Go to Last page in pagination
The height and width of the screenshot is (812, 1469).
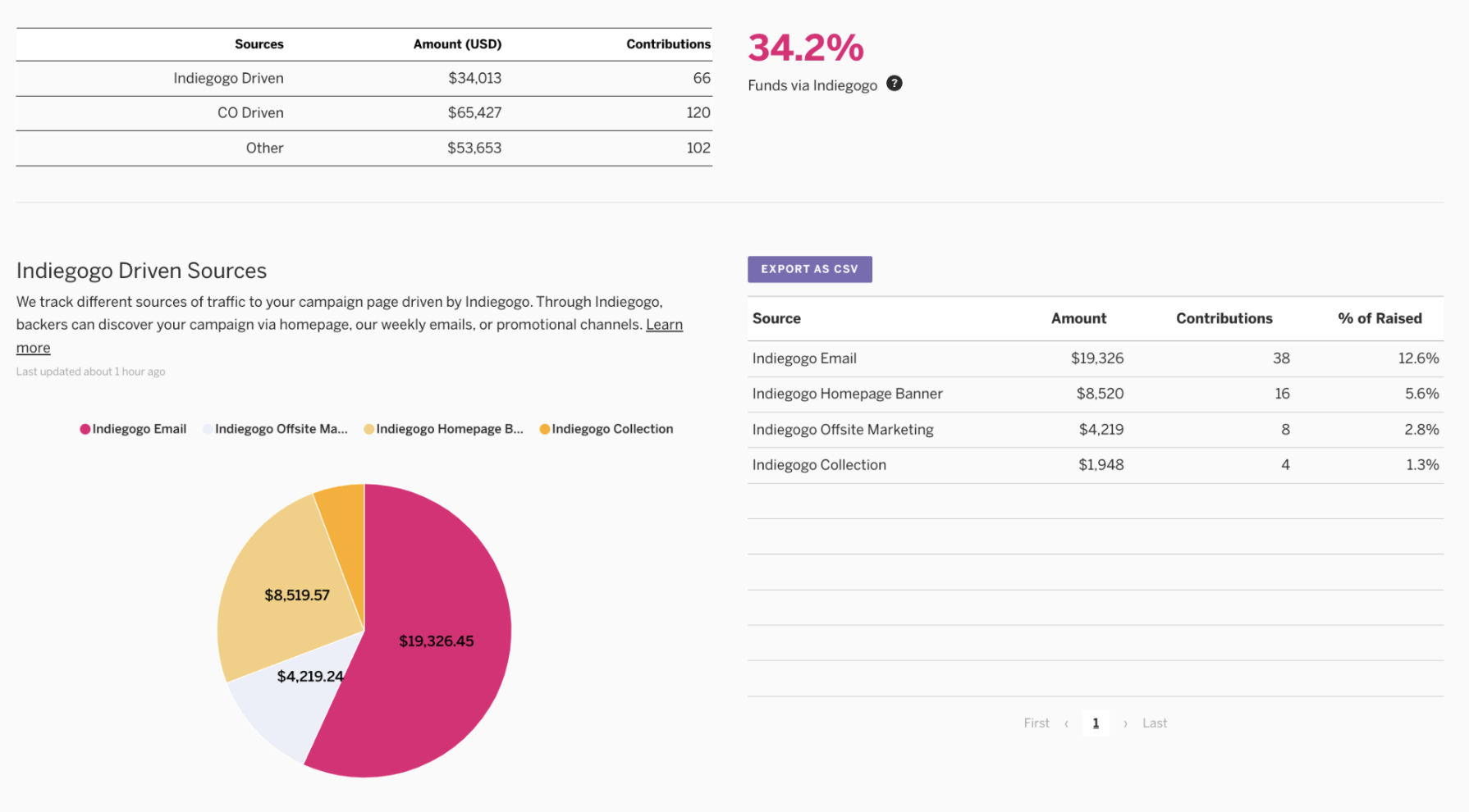coord(1155,723)
